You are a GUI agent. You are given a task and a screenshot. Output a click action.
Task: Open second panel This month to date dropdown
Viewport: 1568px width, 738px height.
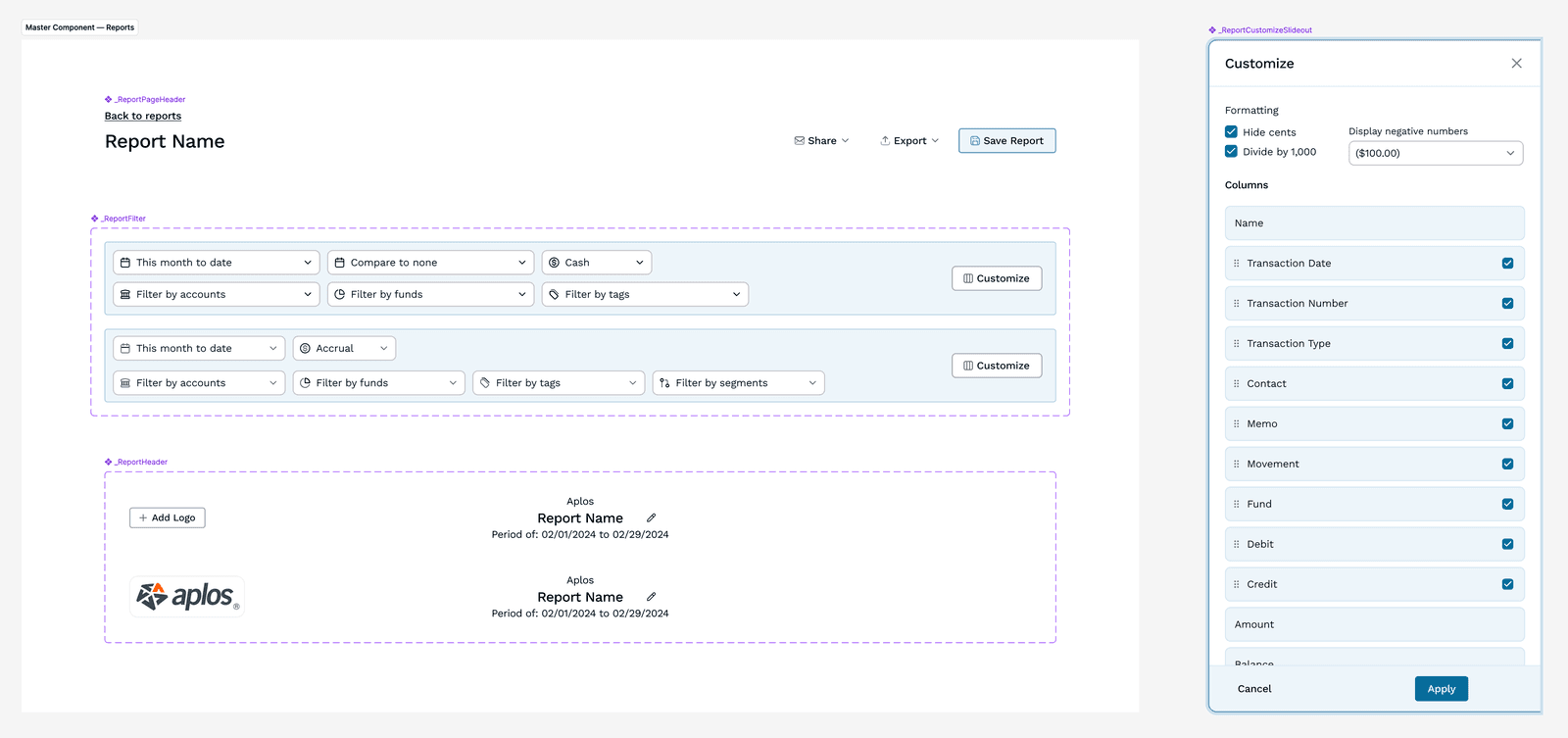pos(199,349)
